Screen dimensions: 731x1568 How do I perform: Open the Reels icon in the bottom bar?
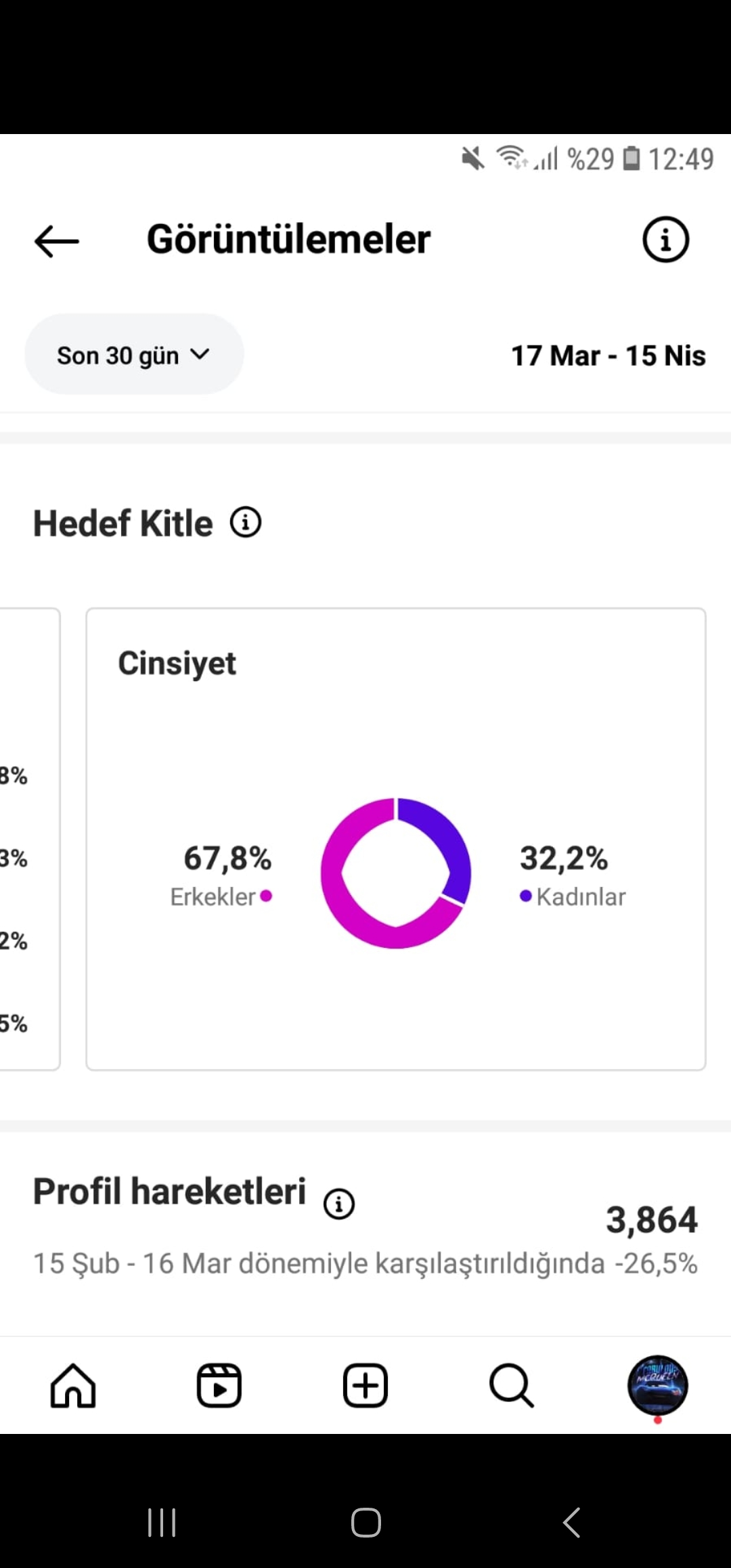pos(219,1385)
